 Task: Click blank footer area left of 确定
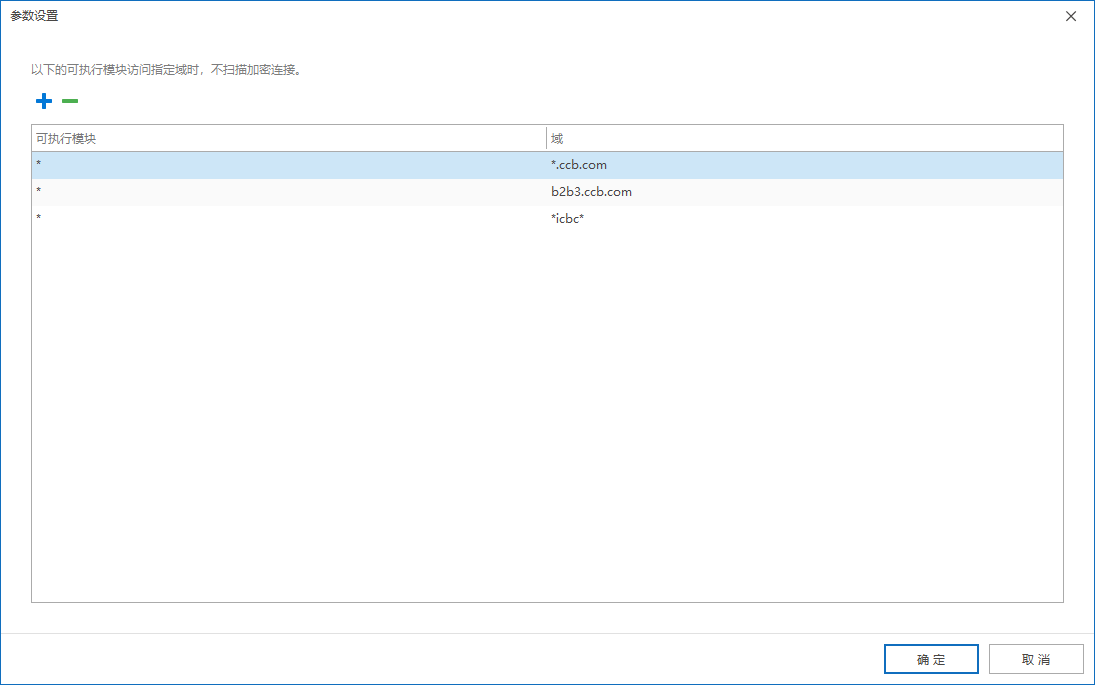[500, 660]
